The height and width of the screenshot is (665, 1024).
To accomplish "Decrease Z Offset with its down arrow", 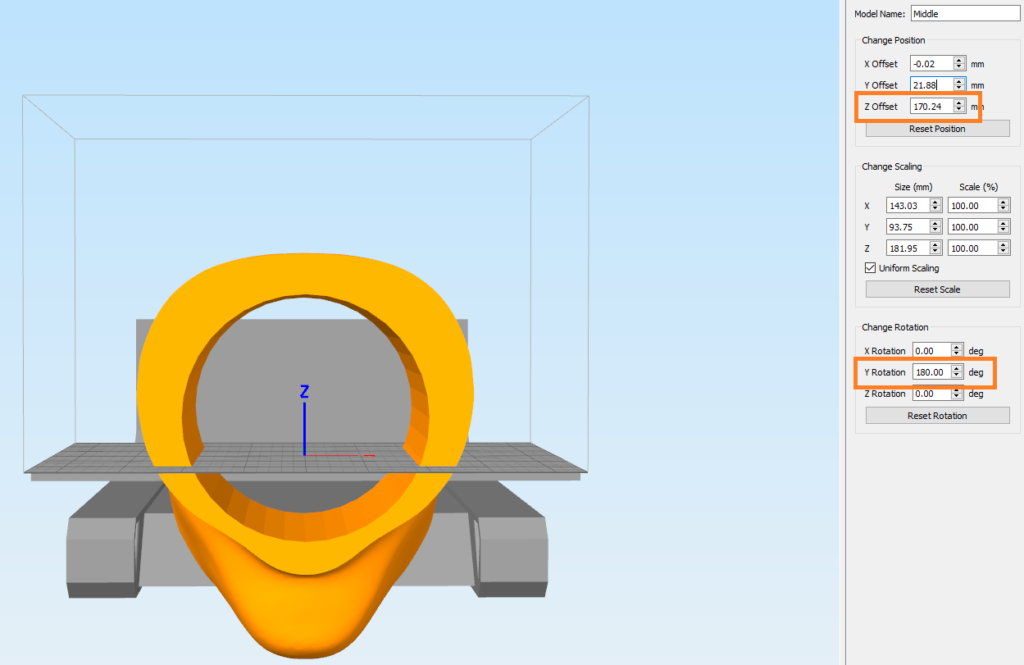I will pyautogui.click(x=959, y=110).
